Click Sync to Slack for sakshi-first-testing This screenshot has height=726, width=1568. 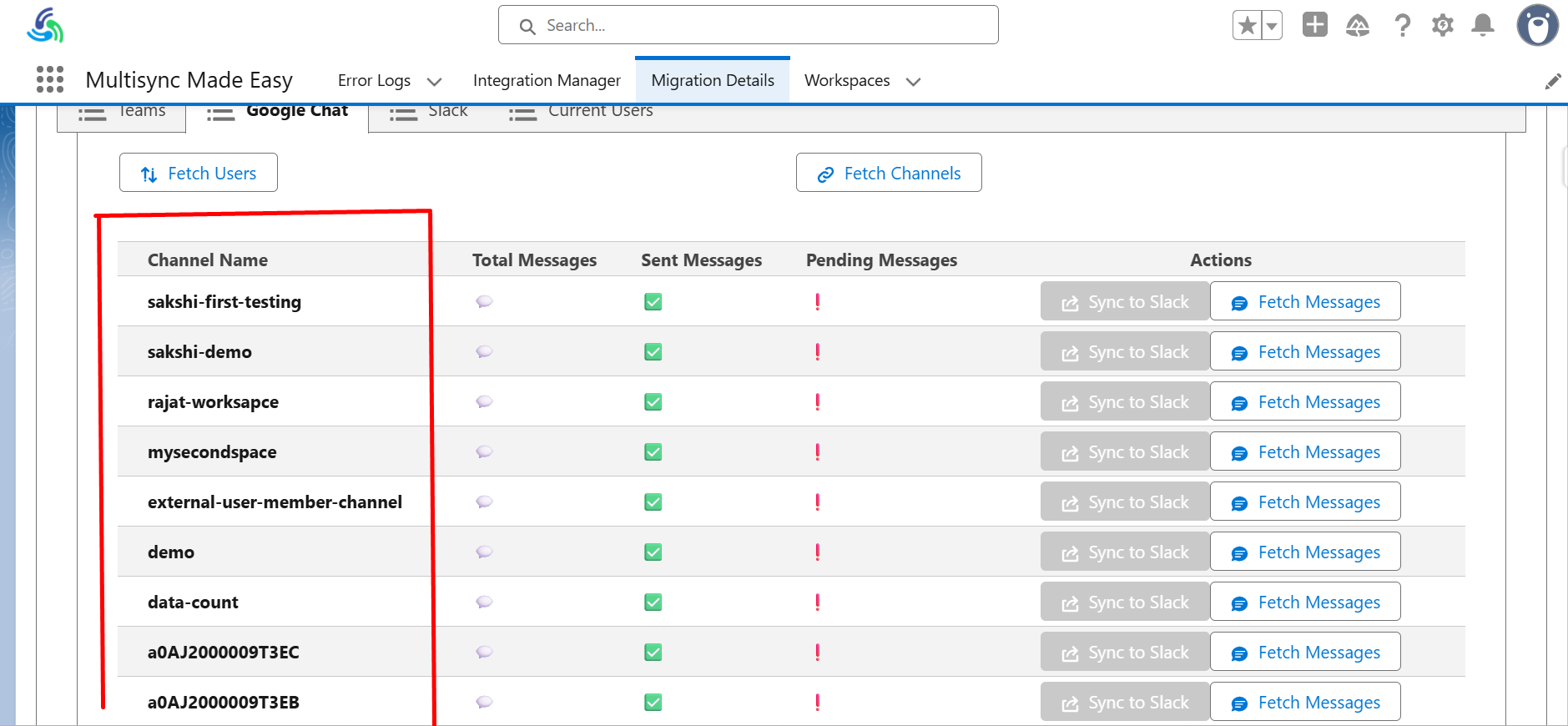click(1125, 301)
